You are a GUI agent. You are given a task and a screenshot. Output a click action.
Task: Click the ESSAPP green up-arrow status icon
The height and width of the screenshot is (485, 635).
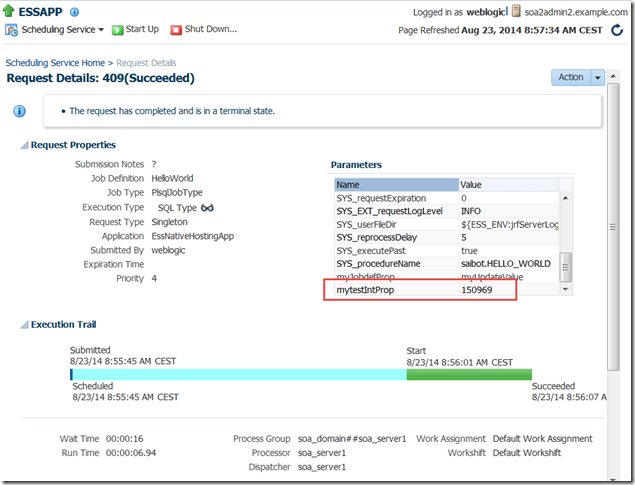tap(10, 12)
